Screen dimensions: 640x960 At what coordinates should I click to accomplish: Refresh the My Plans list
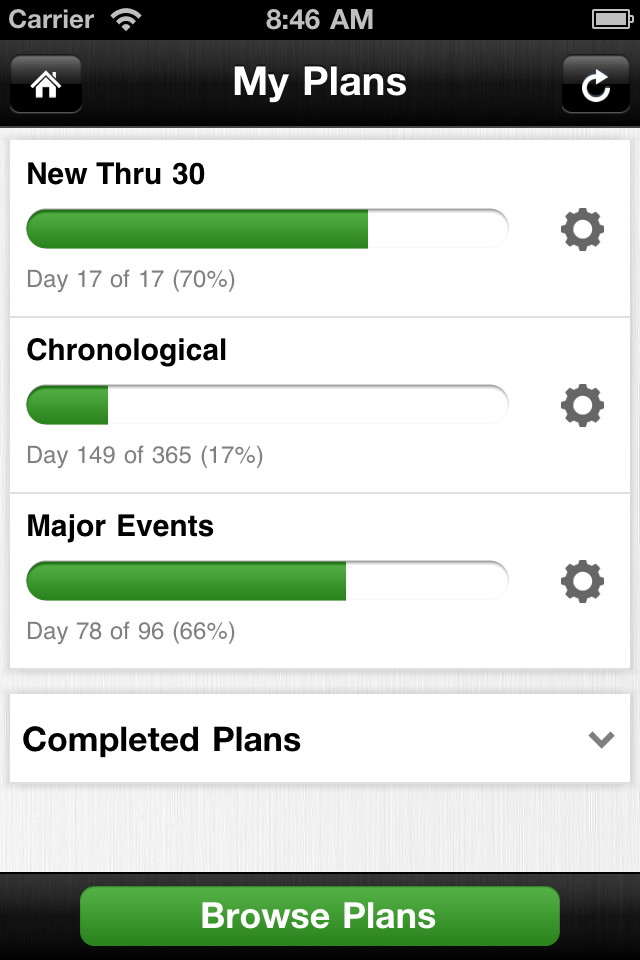(x=595, y=84)
